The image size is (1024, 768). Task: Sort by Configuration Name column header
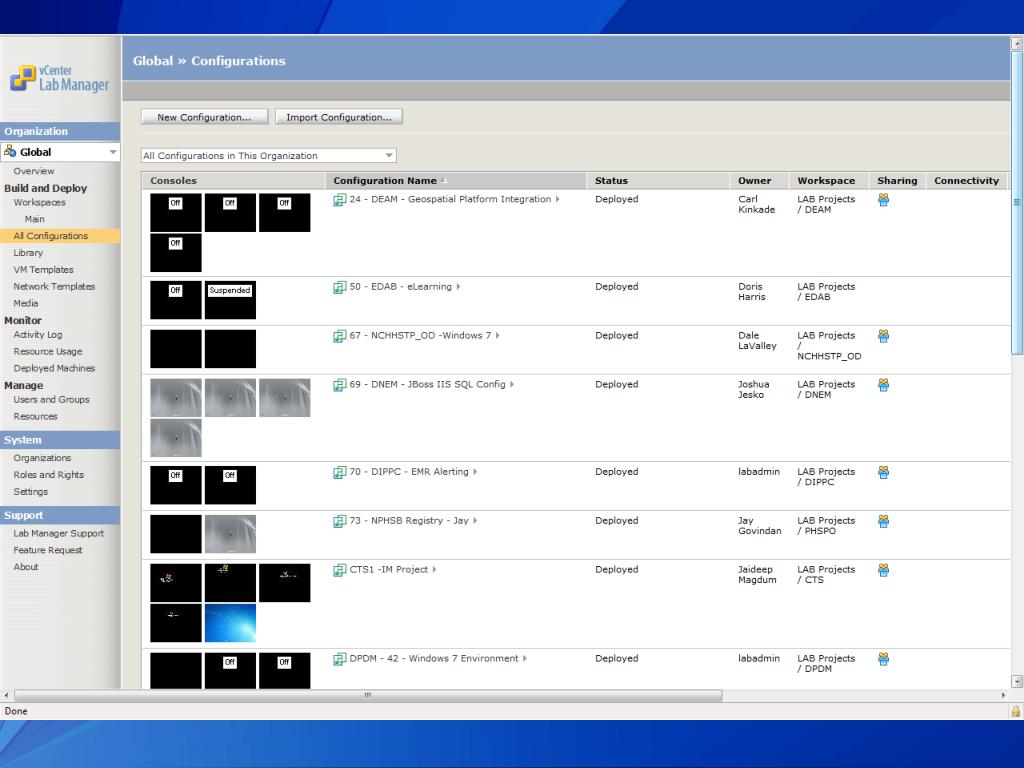[x=385, y=181]
